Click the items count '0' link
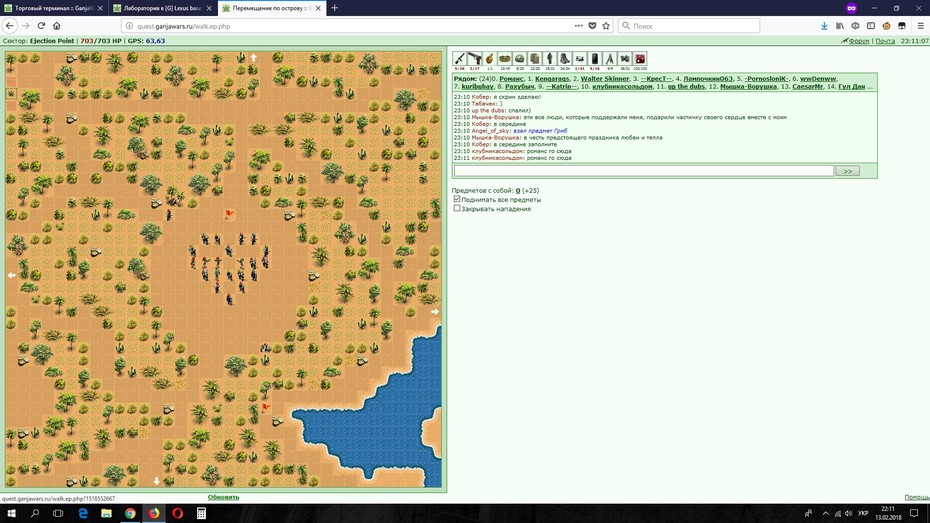Image resolution: width=930 pixels, height=523 pixels. click(518, 190)
